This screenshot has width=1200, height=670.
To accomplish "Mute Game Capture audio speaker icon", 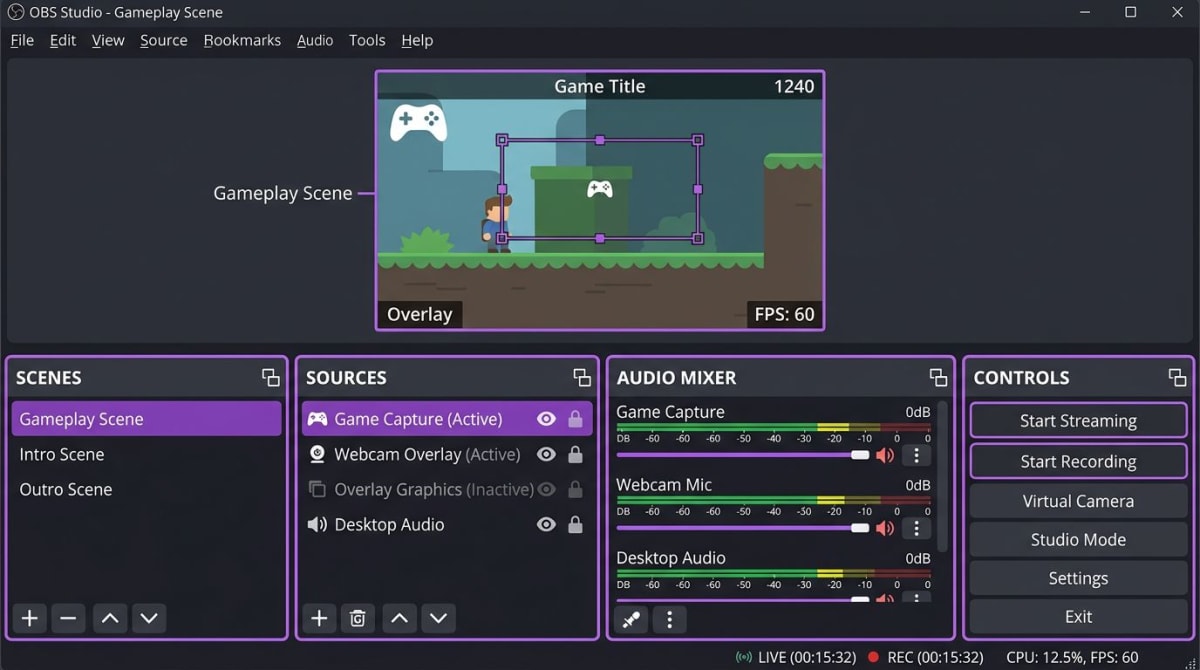I will (x=885, y=455).
